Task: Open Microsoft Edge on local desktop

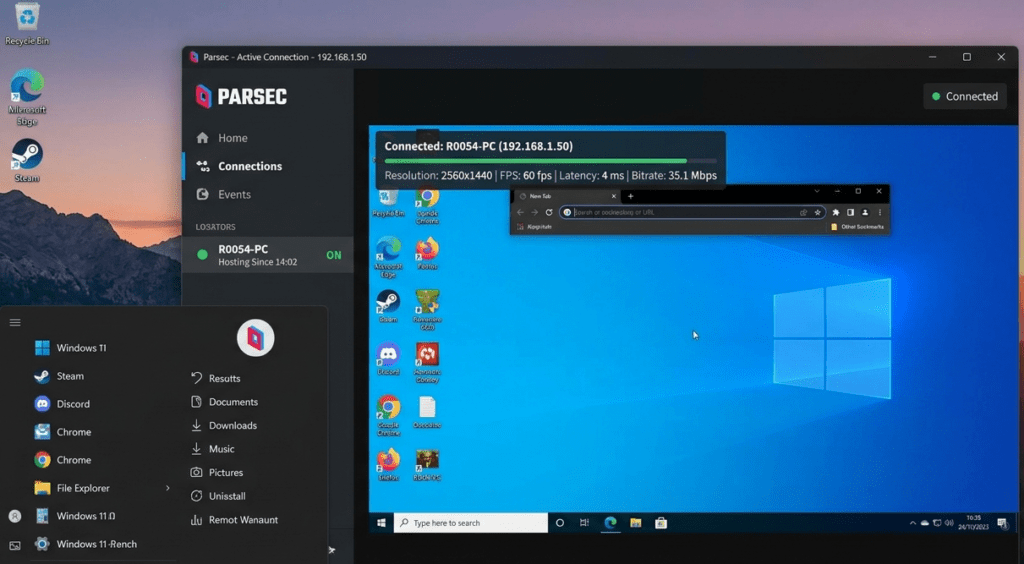Action: (27, 97)
